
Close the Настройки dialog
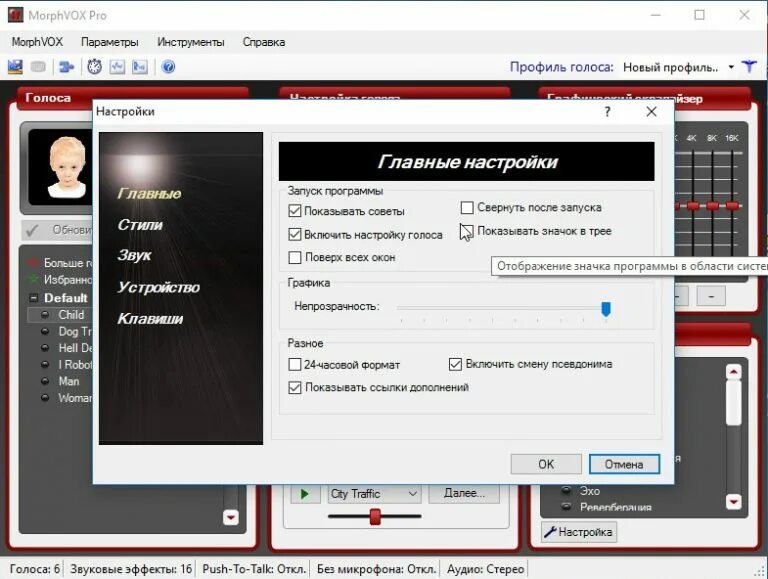(651, 112)
